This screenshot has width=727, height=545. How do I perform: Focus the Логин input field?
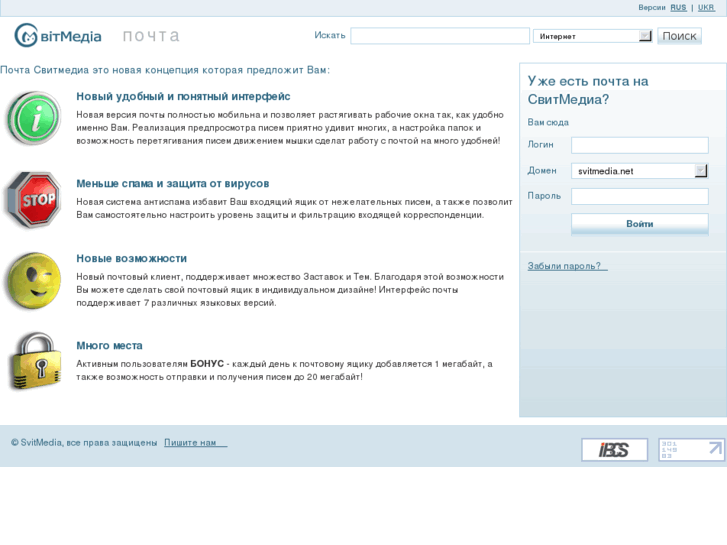click(640, 145)
